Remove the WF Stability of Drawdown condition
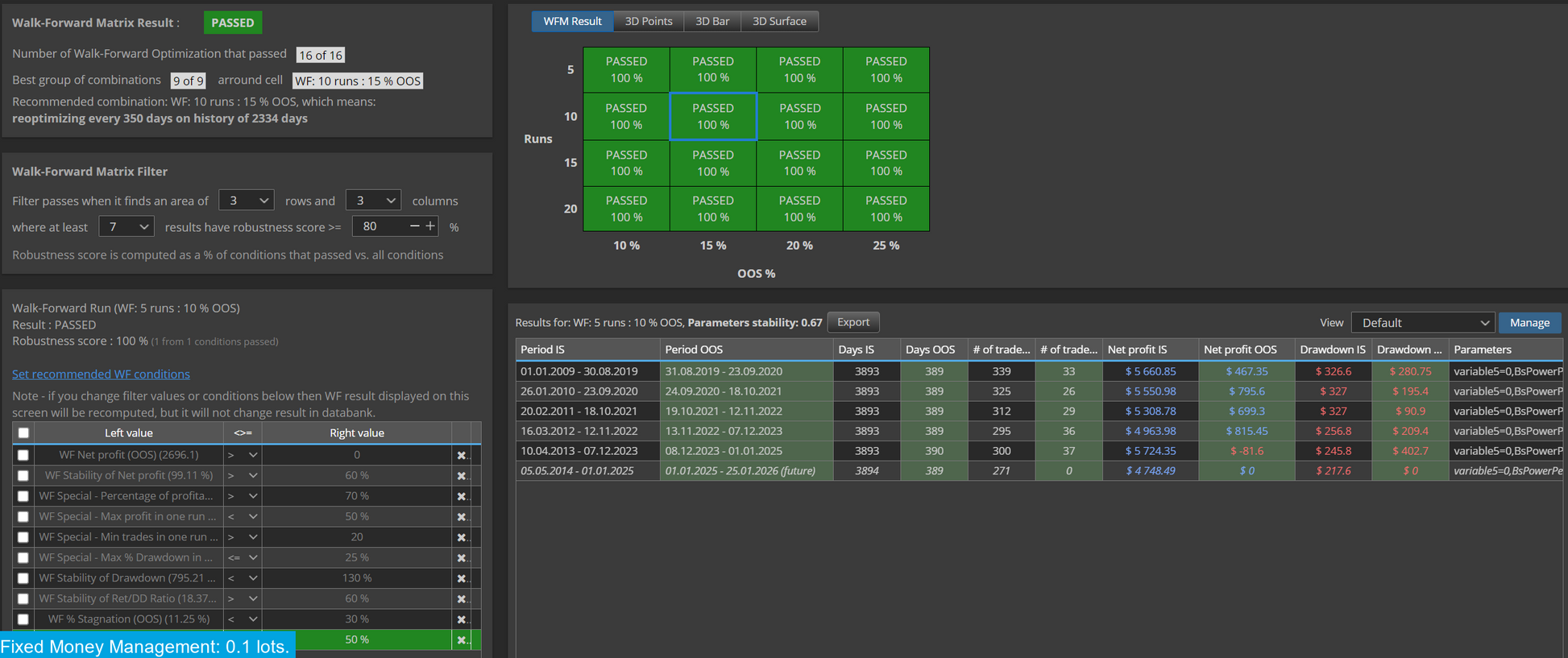Image resolution: width=1568 pixels, height=658 pixels. point(461,578)
